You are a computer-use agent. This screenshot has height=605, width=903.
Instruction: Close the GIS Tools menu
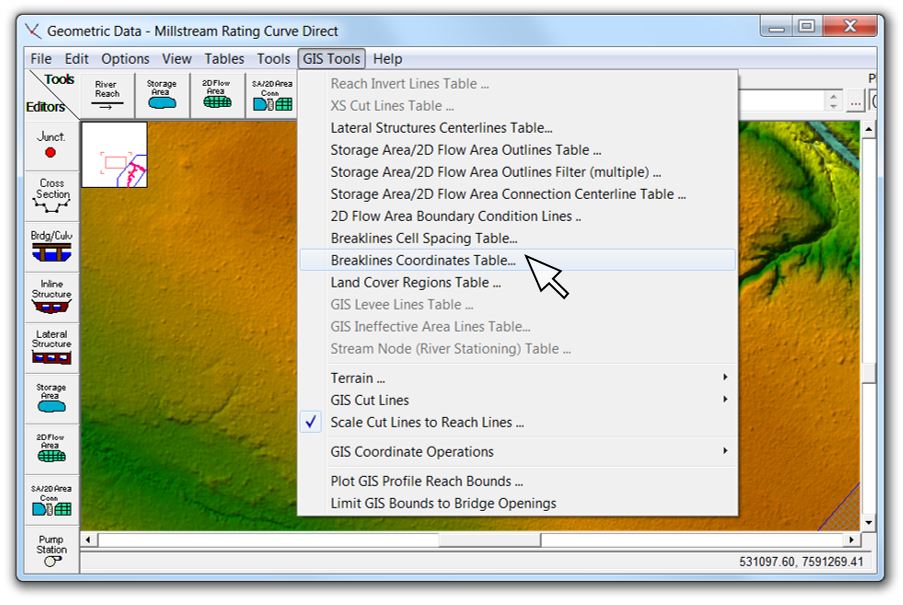click(332, 59)
